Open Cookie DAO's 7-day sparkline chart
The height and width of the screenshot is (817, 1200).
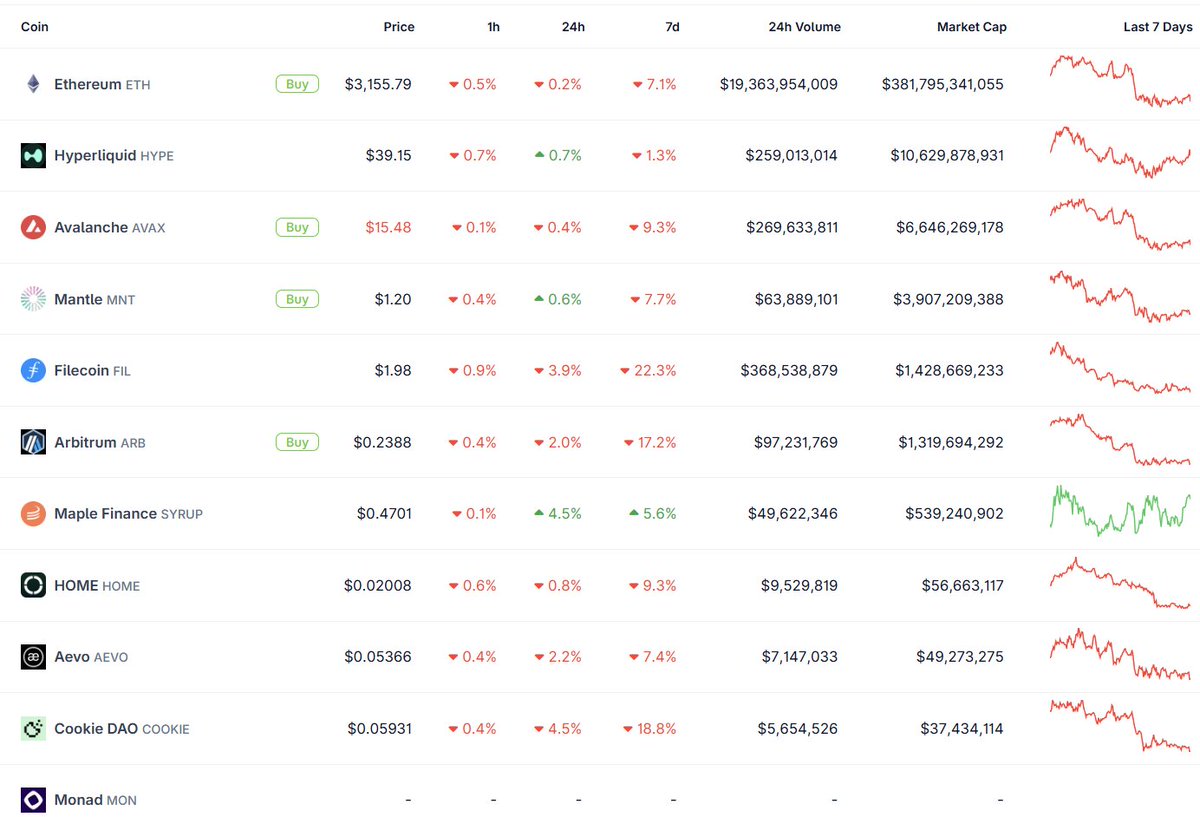(x=1120, y=726)
